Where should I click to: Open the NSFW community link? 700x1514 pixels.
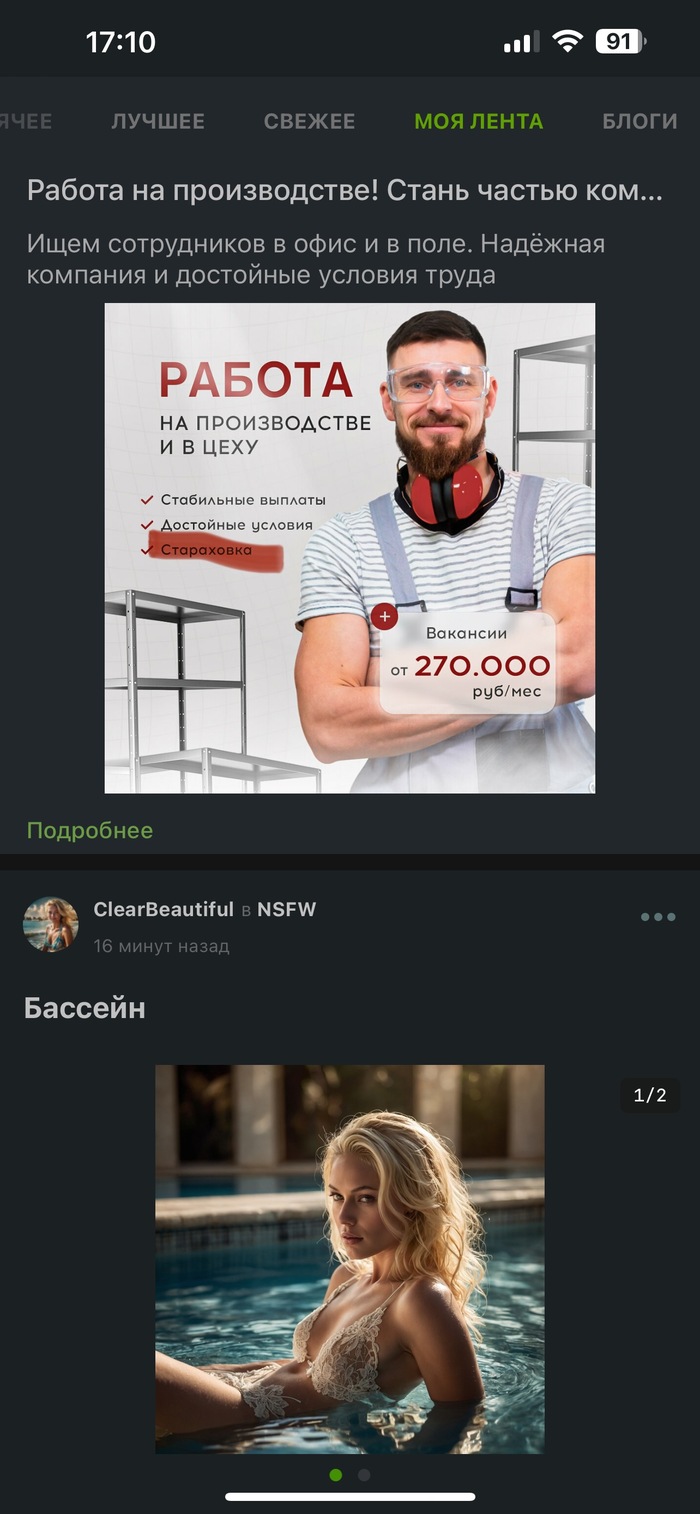coord(286,910)
